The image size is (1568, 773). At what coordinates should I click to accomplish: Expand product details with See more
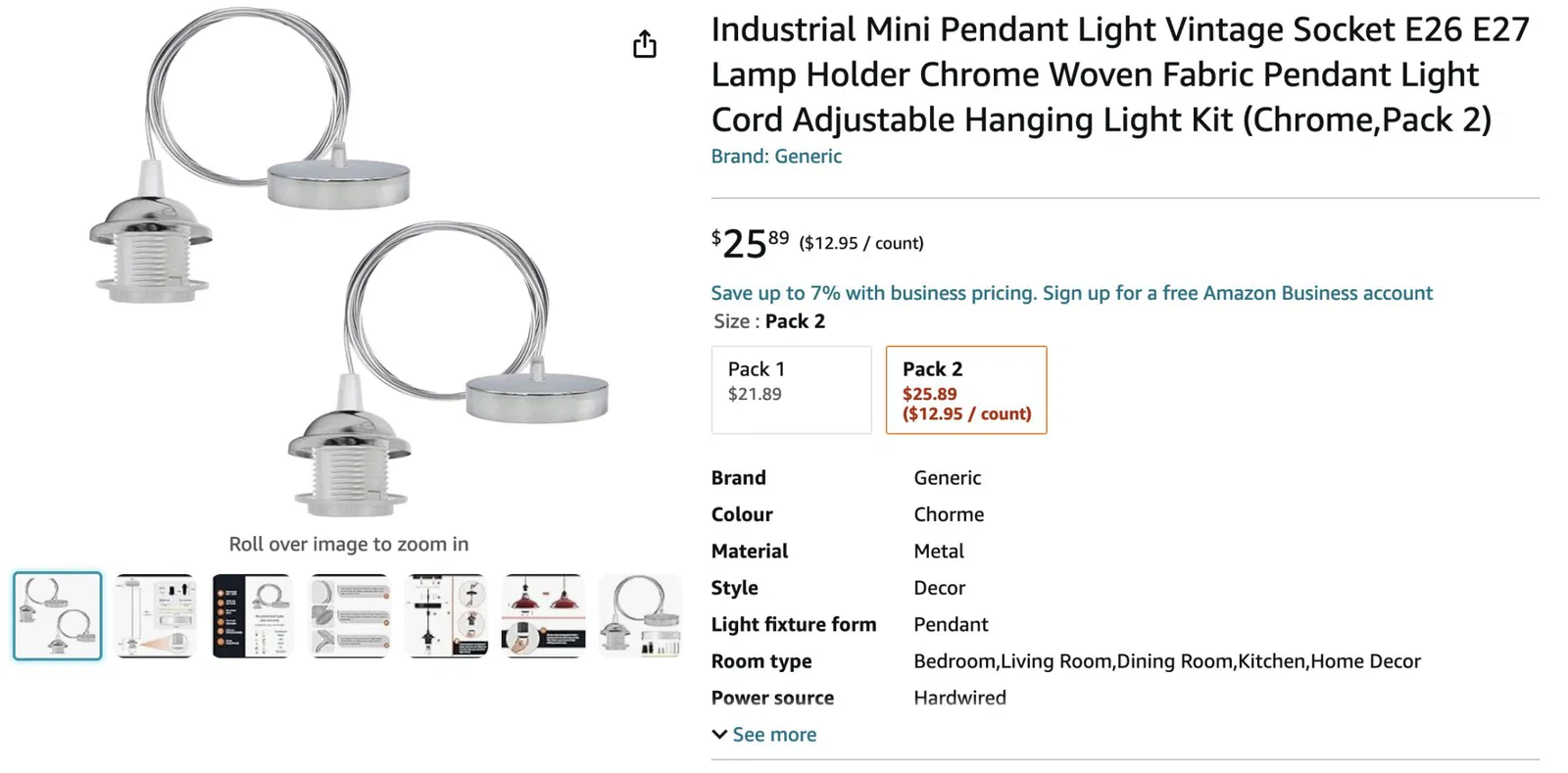tap(773, 735)
